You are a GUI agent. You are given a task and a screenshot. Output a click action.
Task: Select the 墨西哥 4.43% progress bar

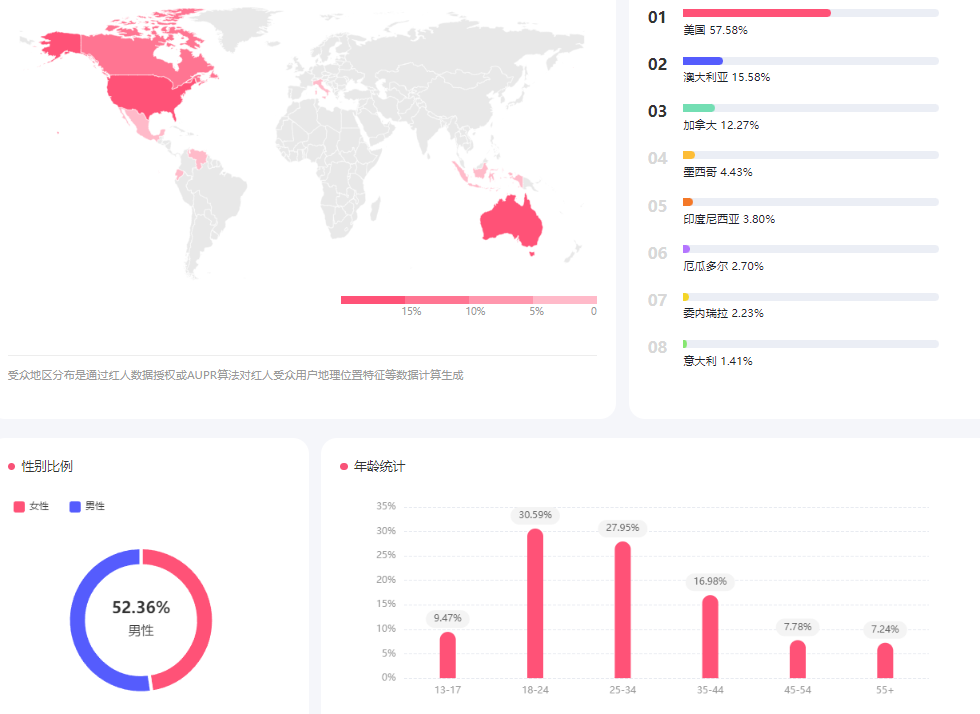[x=811, y=155]
